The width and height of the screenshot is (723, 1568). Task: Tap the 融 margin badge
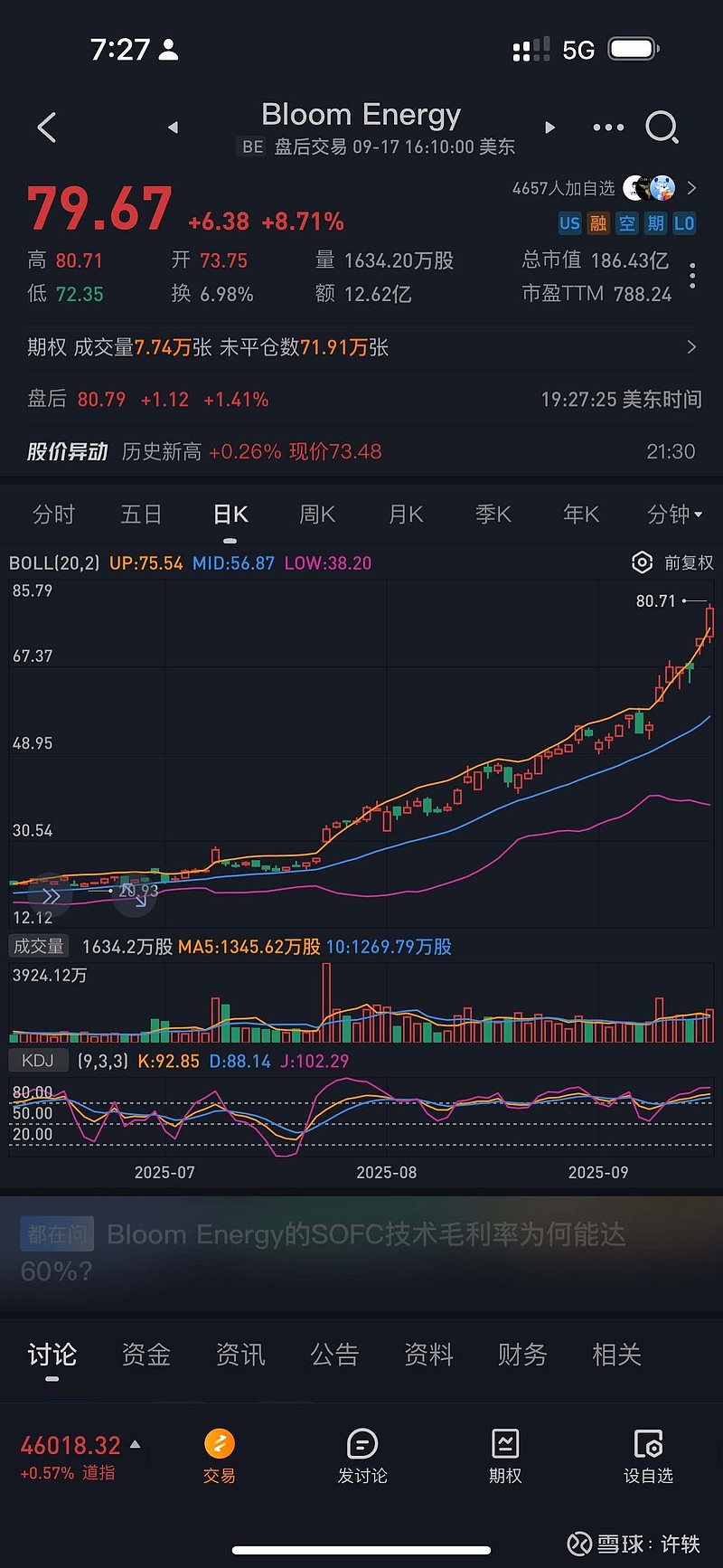pos(598,223)
